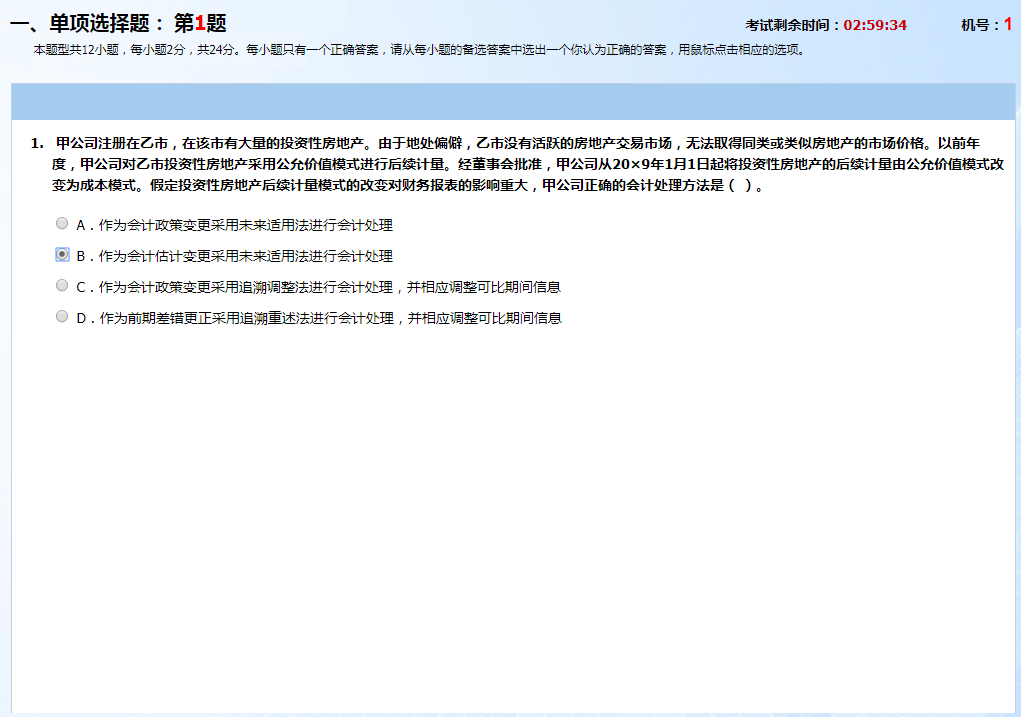Select option A as your answer

60,225
